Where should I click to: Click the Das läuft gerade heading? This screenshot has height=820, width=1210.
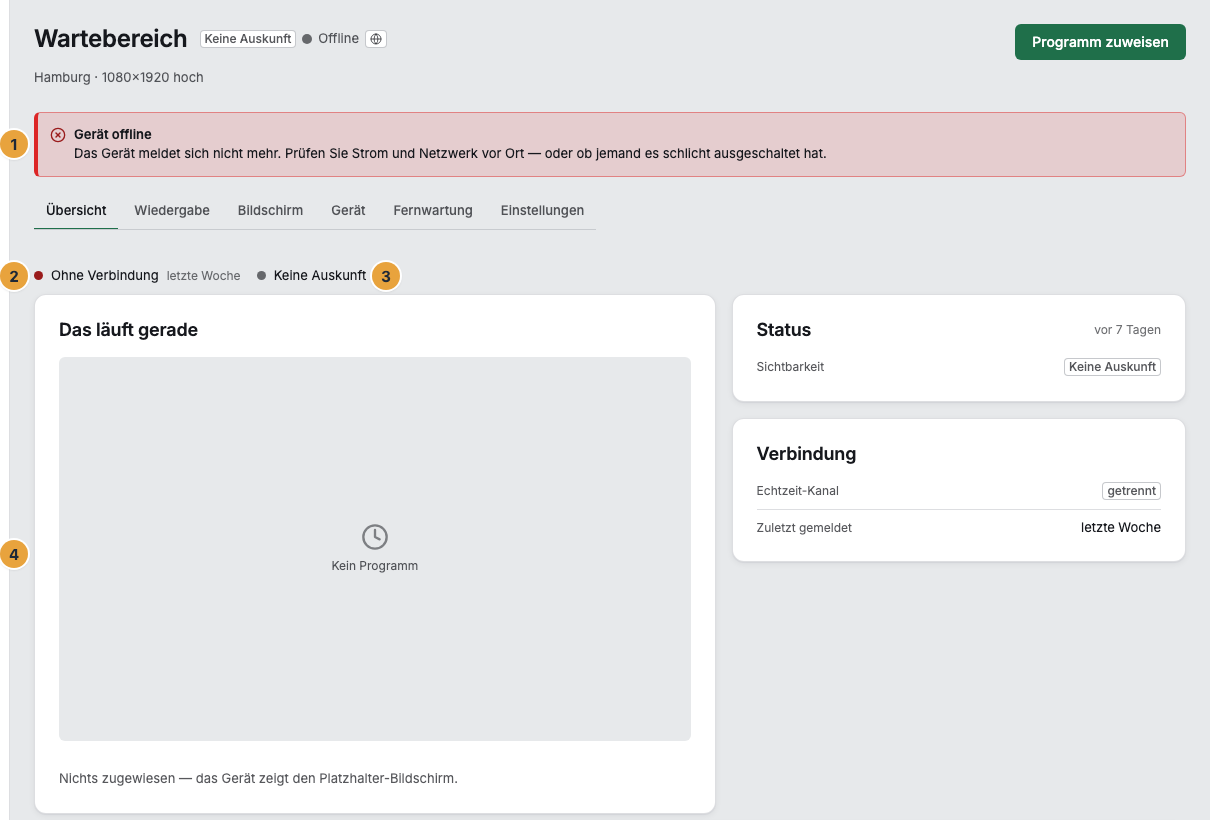point(128,330)
